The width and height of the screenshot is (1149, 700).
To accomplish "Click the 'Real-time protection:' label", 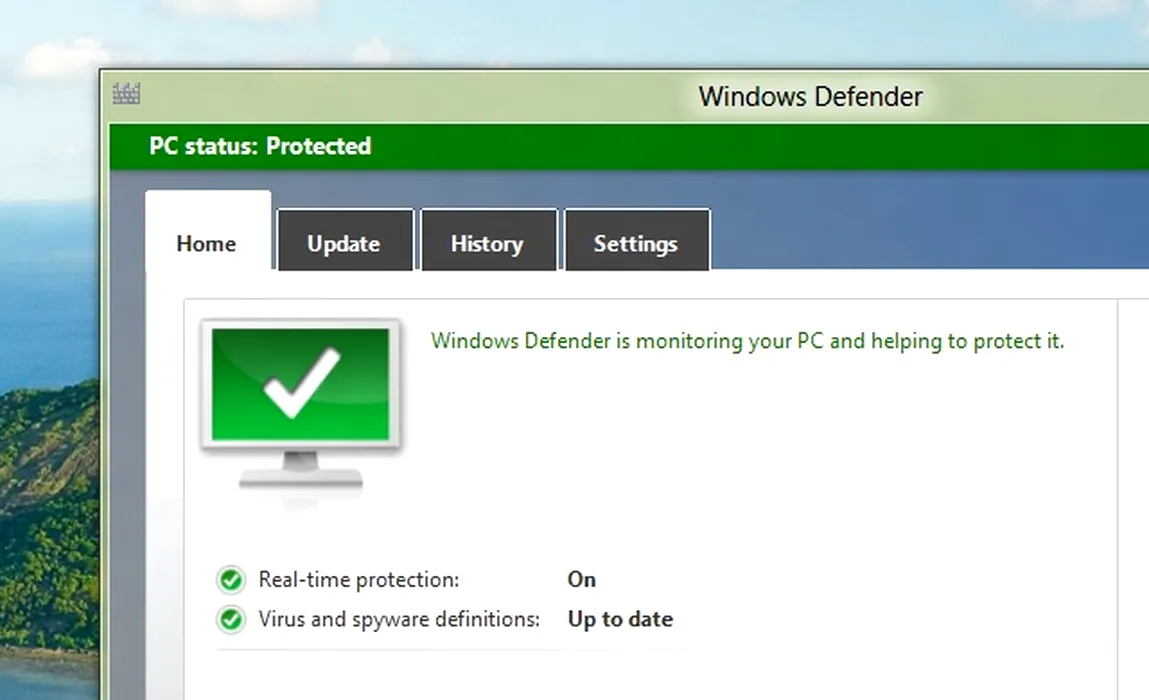I will tap(358, 580).
